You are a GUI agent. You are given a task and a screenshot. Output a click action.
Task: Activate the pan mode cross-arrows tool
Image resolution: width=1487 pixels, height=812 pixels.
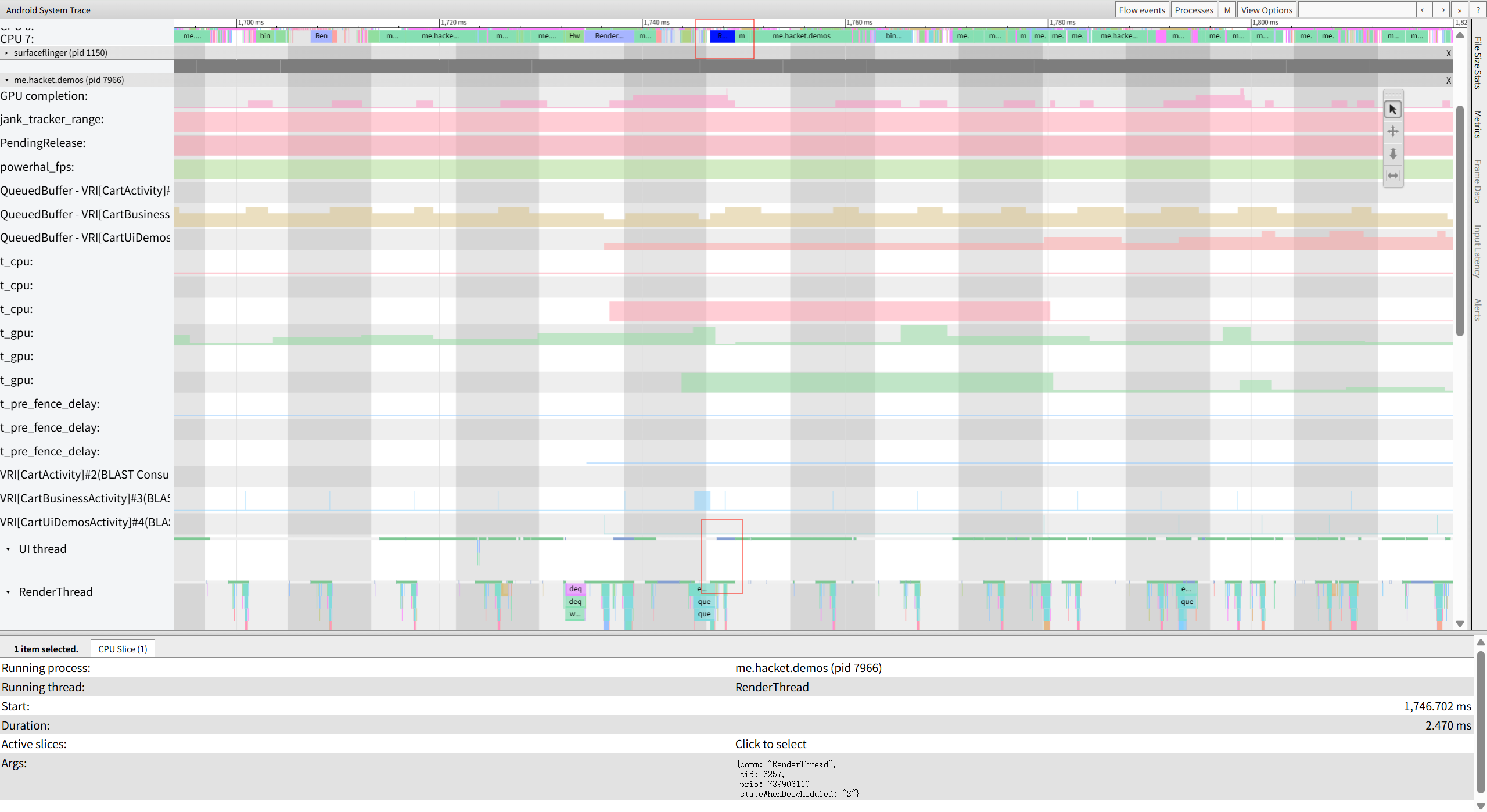pyautogui.click(x=1392, y=131)
